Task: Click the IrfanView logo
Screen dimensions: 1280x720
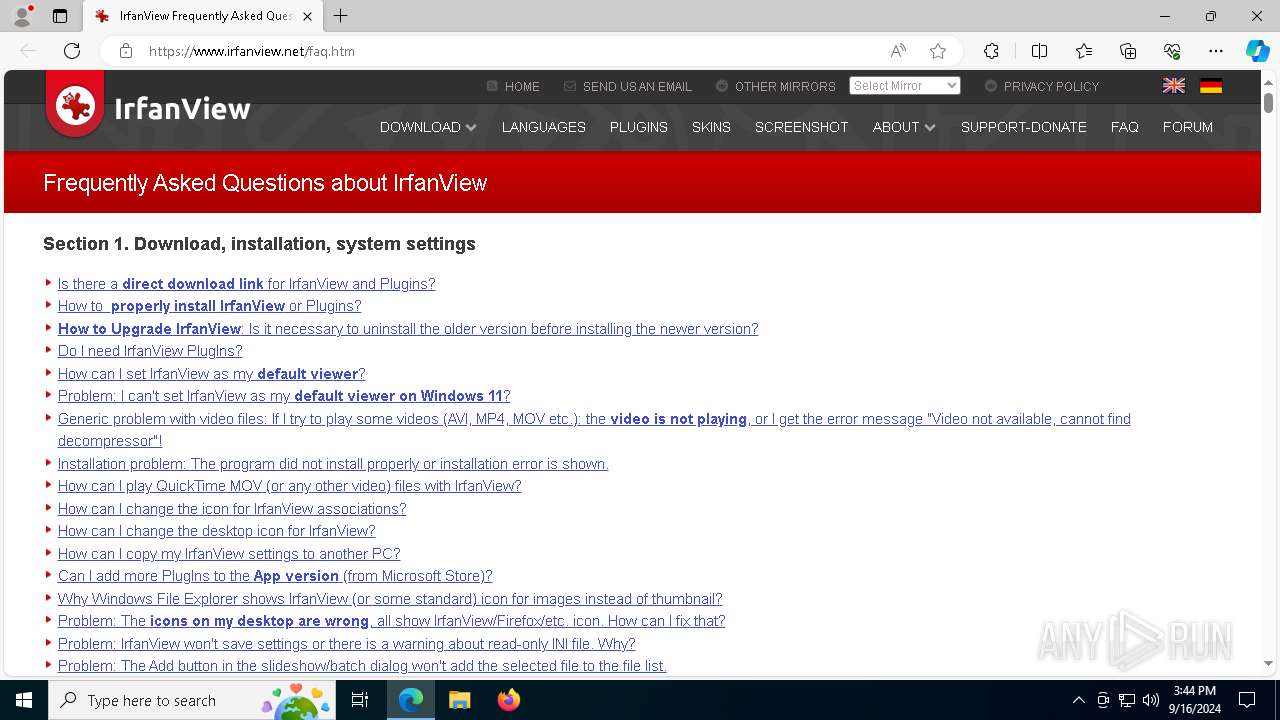Action: pyautogui.click(x=148, y=107)
